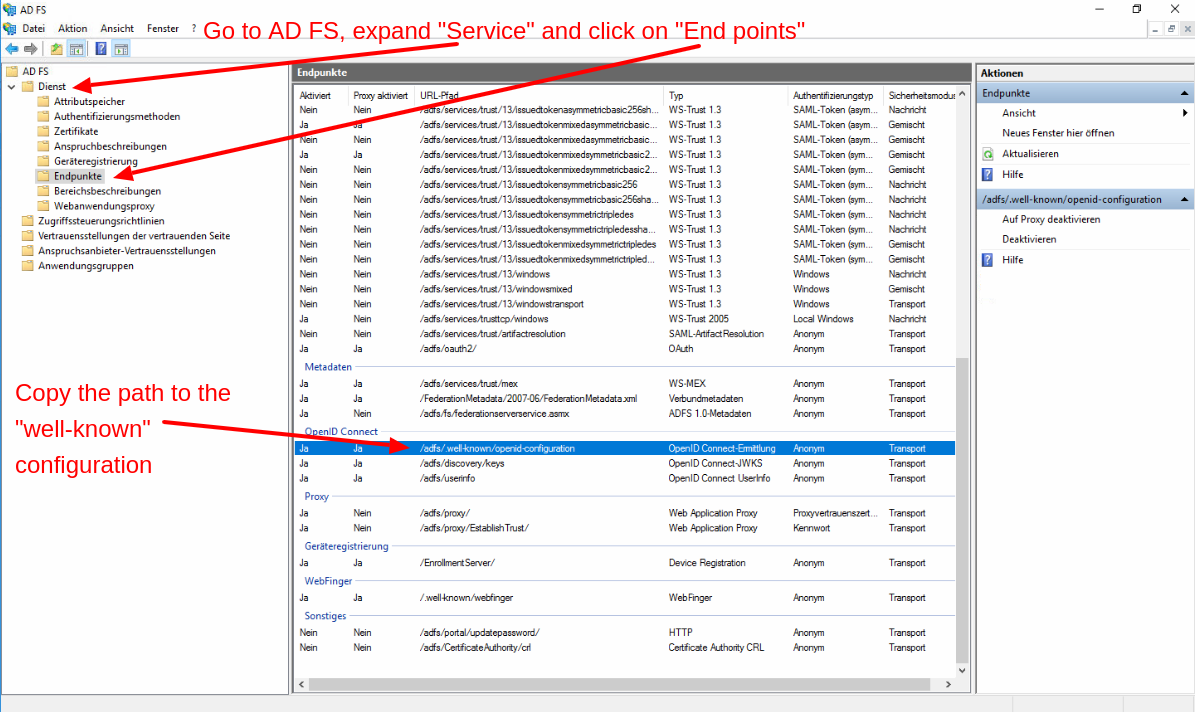This screenshot has height=712, width=1195.
Task: Select the /adfs/discovery/keys row
Action: click(x=625, y=463)
